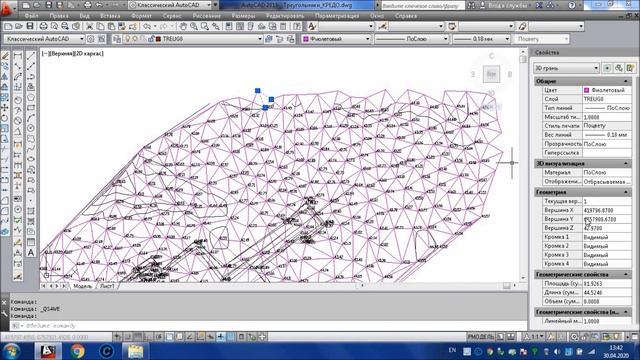Click the Dimension Style icon
This screenshot has height=360, width=640.
pos(382,26)
